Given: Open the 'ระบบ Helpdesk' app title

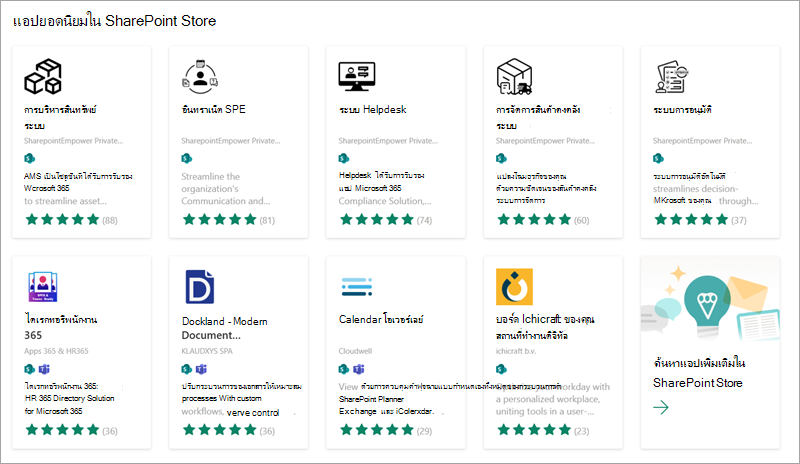Looking at the screenshot, I should [372, 110].
